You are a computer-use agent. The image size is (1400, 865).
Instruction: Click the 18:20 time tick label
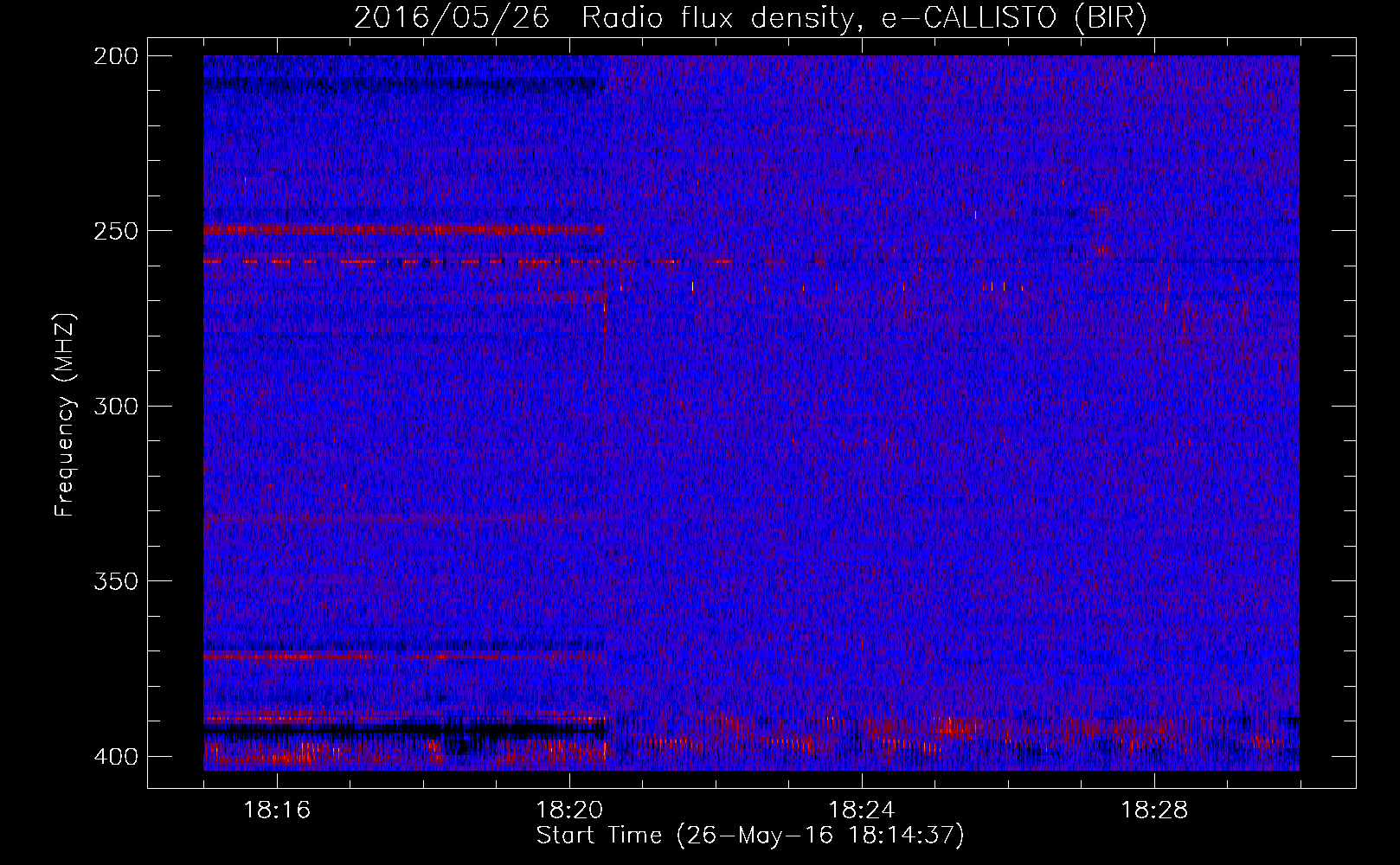[569, 811]
